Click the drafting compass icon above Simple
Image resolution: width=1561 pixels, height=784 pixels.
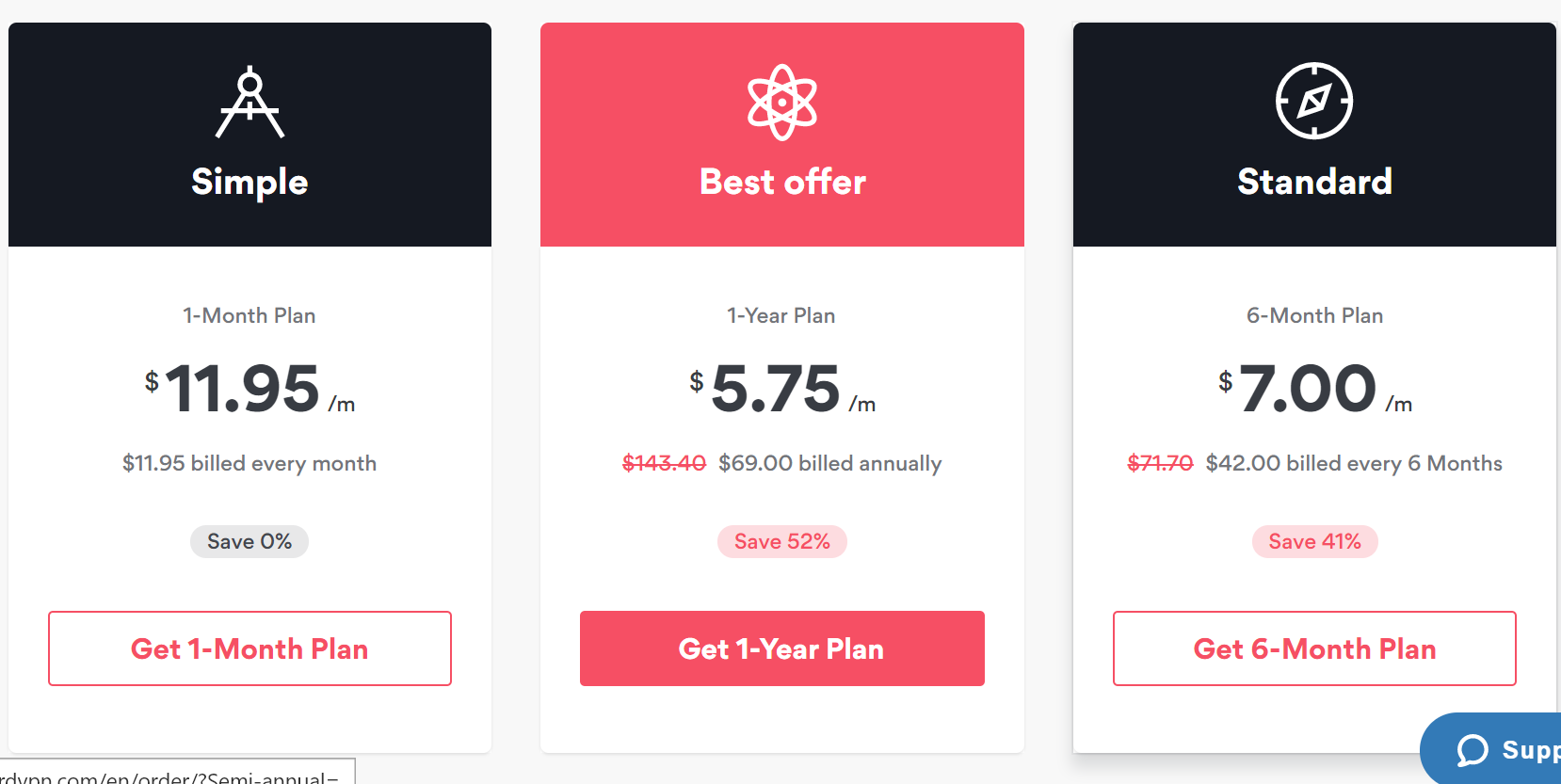pyautogui.click(x=249, y=102)
